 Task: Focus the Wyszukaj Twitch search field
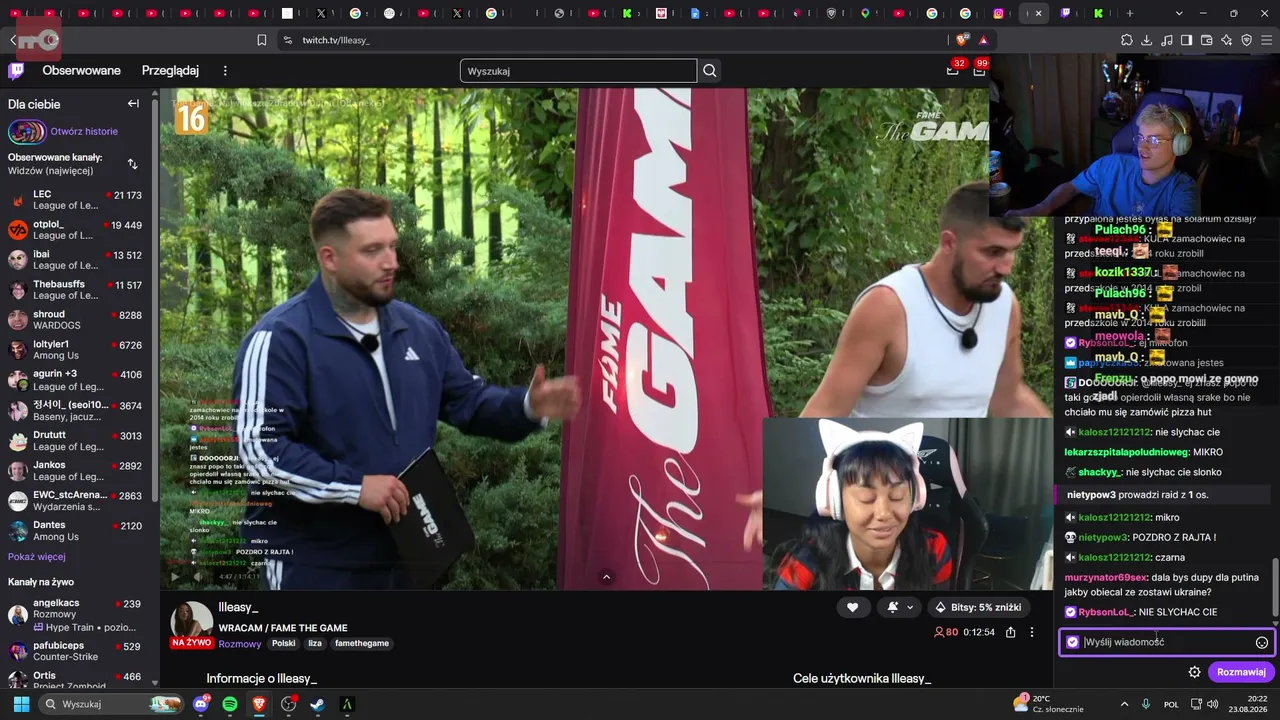tap(578, 71)
